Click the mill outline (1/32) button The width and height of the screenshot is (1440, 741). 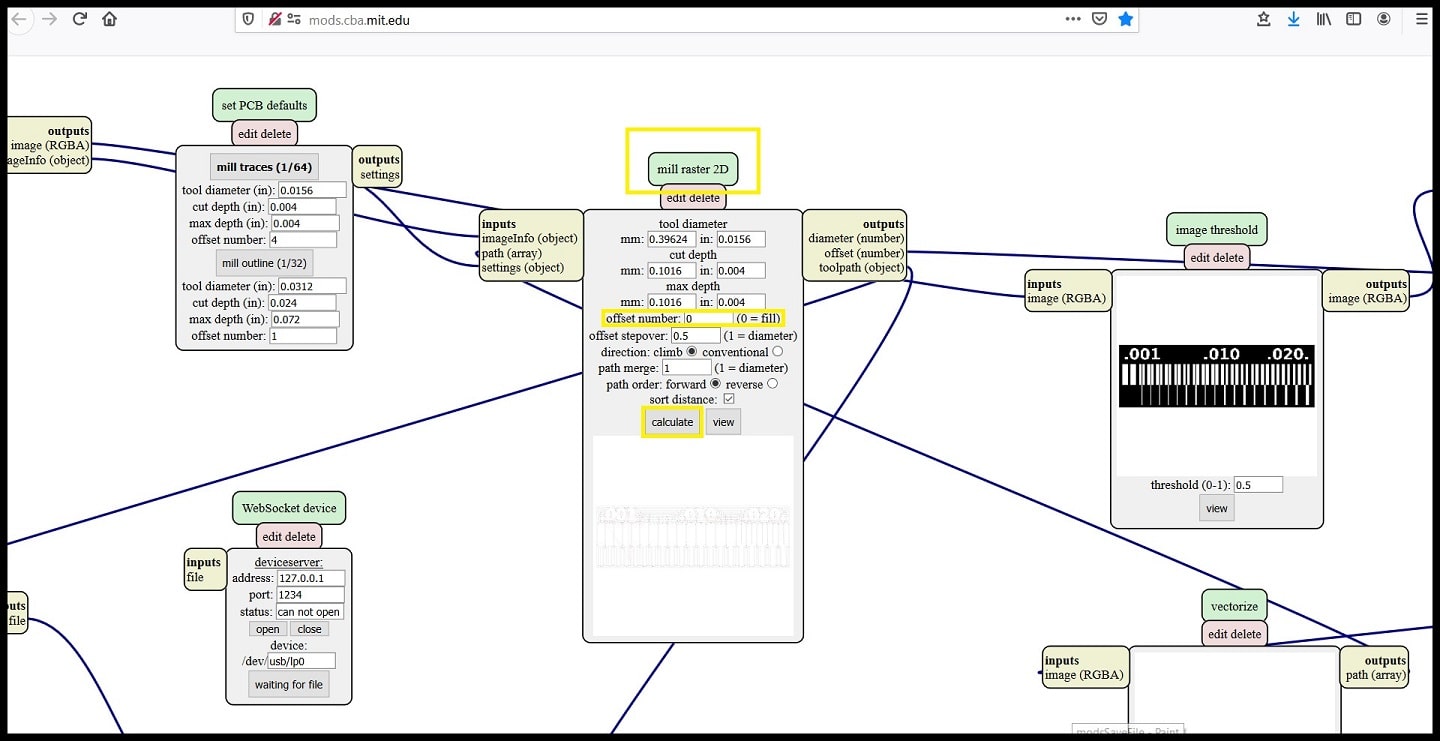coord(264,263)
